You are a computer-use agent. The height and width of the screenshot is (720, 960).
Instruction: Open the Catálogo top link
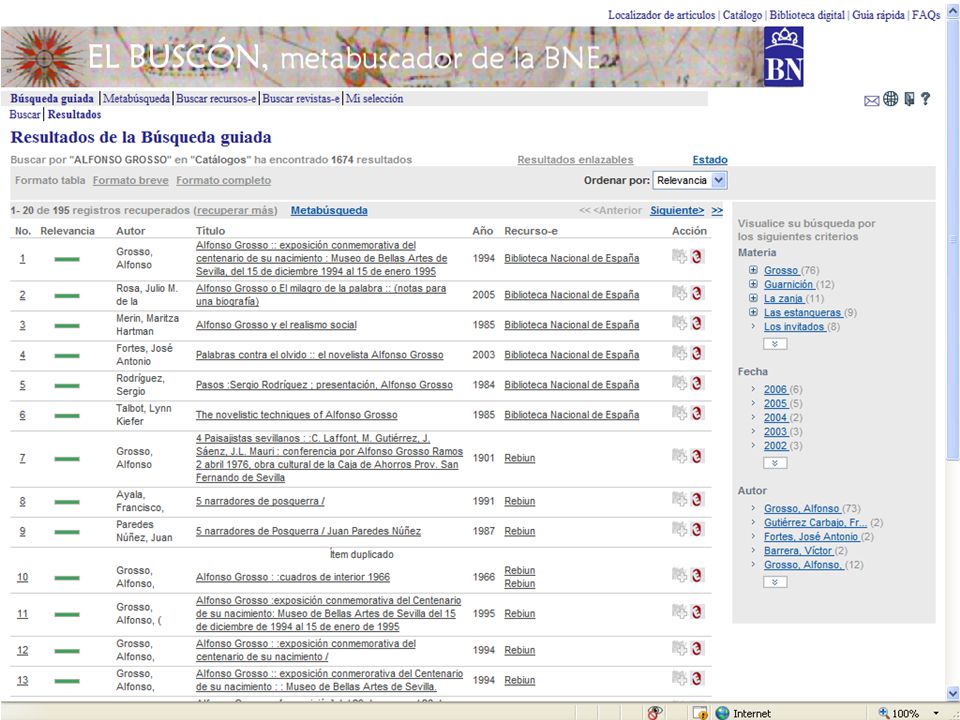pyautogui.click(x=742, y=15)
